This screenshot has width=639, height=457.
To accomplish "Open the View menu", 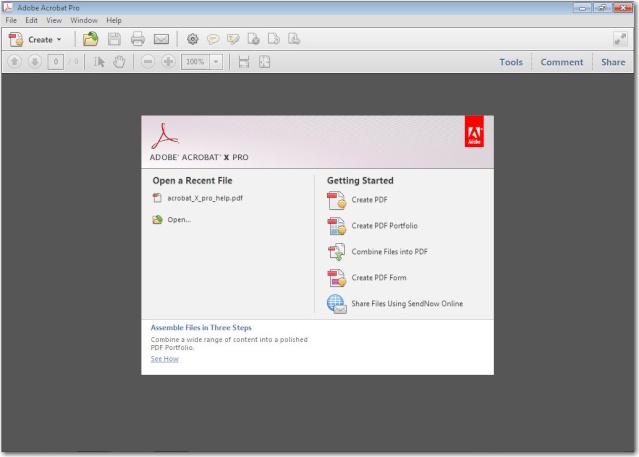I will point(54,20).
